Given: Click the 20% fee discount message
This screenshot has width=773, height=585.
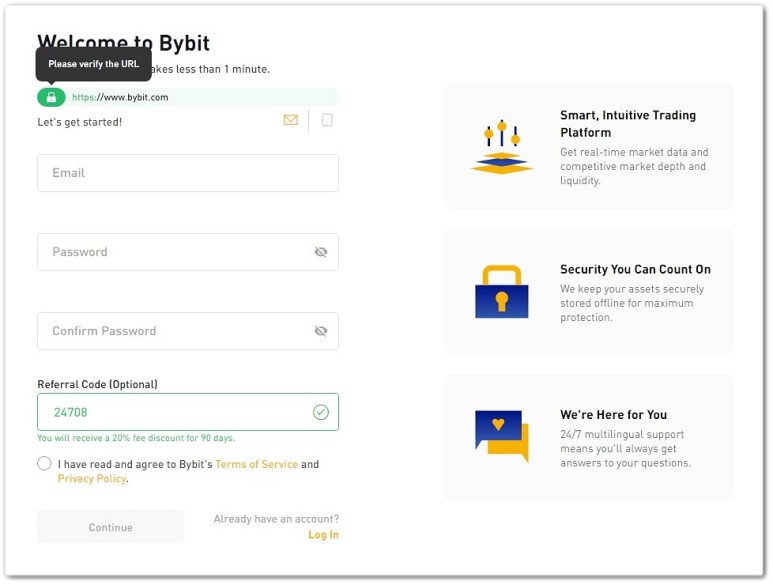Looking at the screenshot, I should (x=136, y=438).
